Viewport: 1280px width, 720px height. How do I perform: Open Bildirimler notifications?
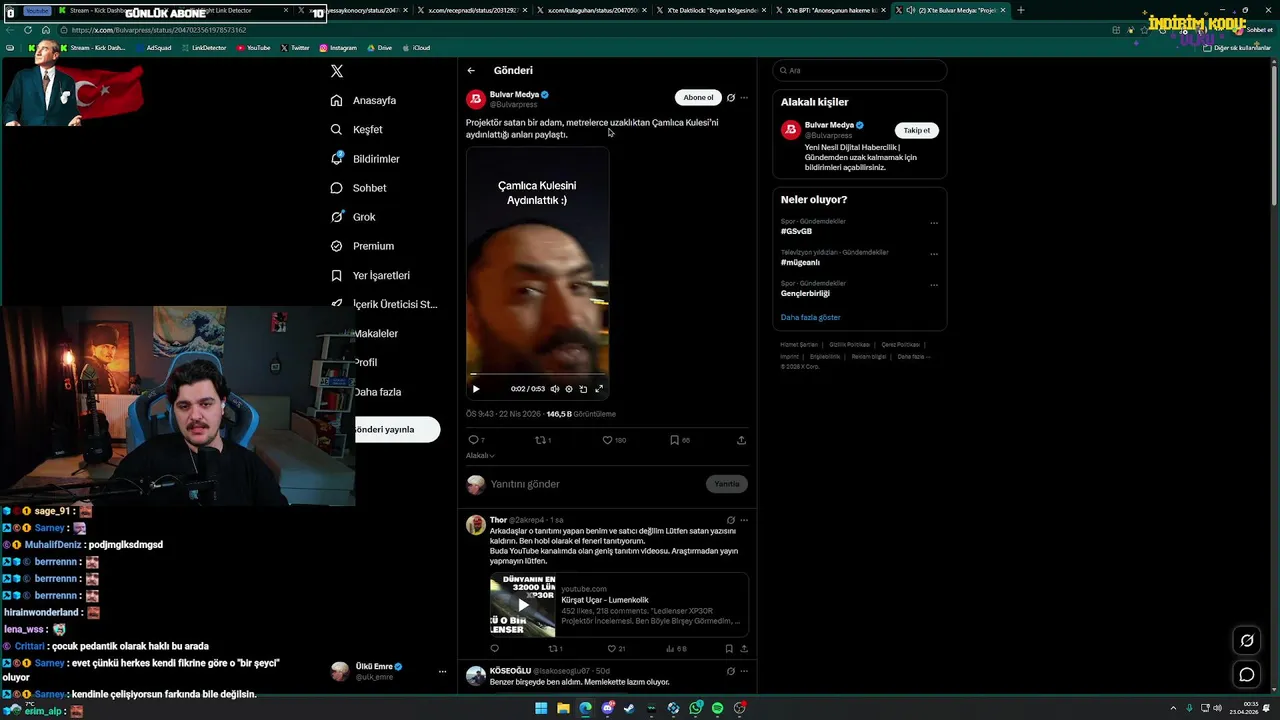pos(365,159)
